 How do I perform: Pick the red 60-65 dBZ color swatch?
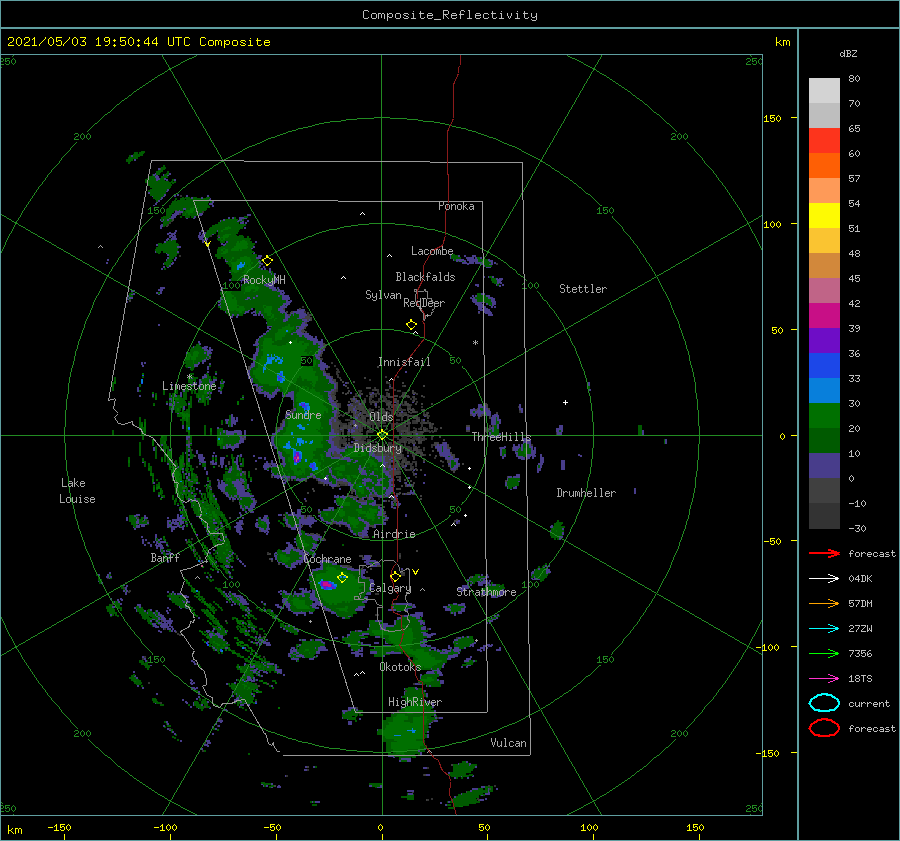(824, 141)
